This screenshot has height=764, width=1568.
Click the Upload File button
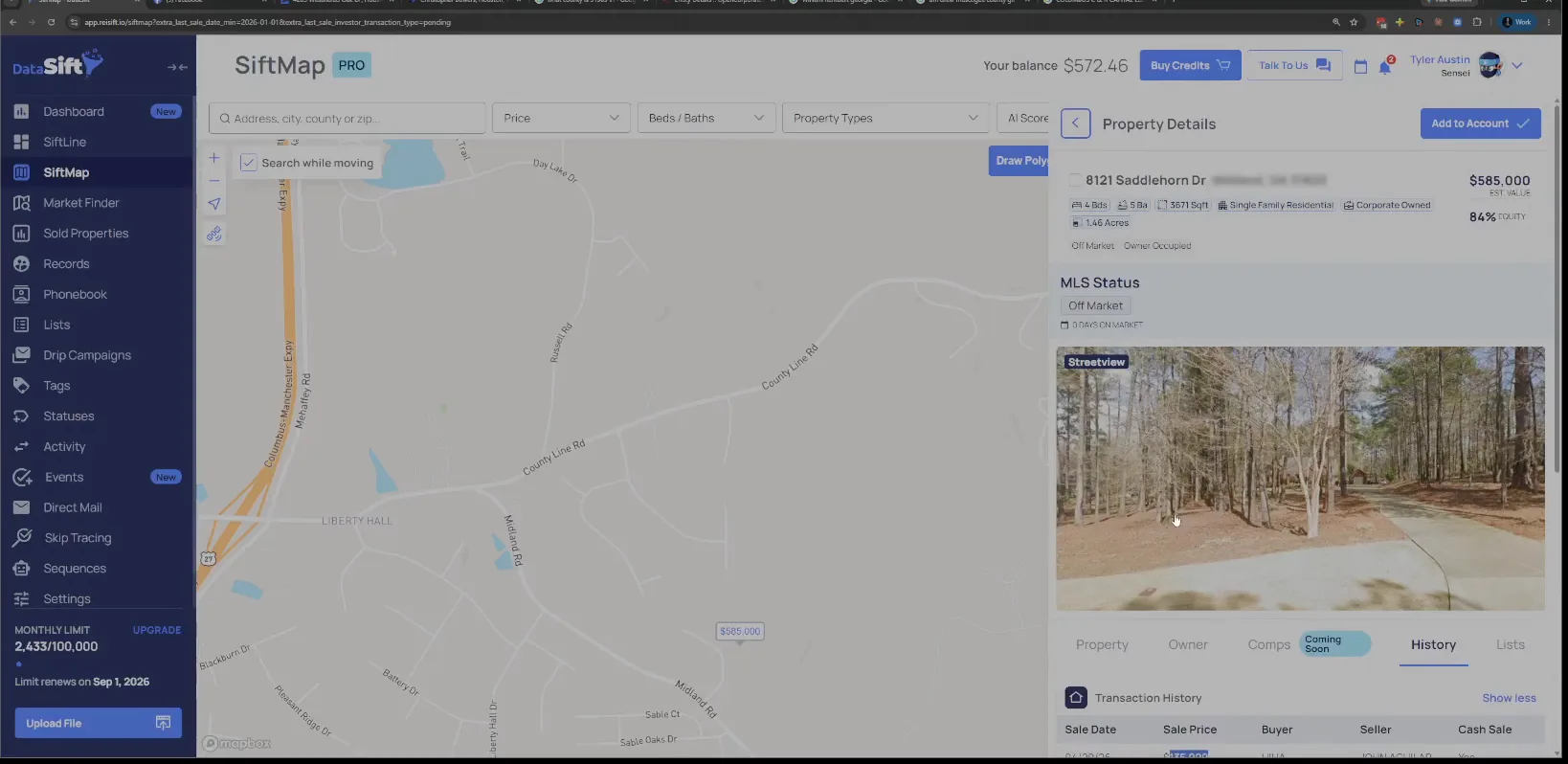tap(98, 723)
